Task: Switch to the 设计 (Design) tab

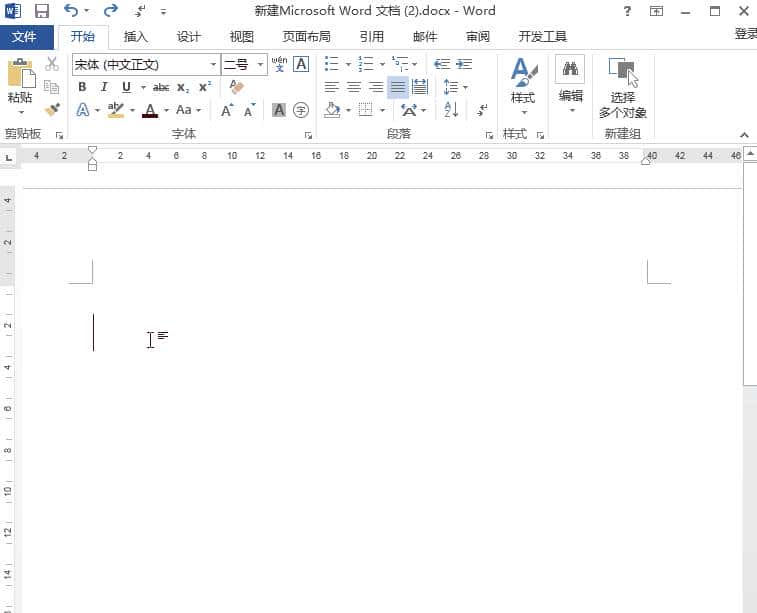Action: click(188, 37)
